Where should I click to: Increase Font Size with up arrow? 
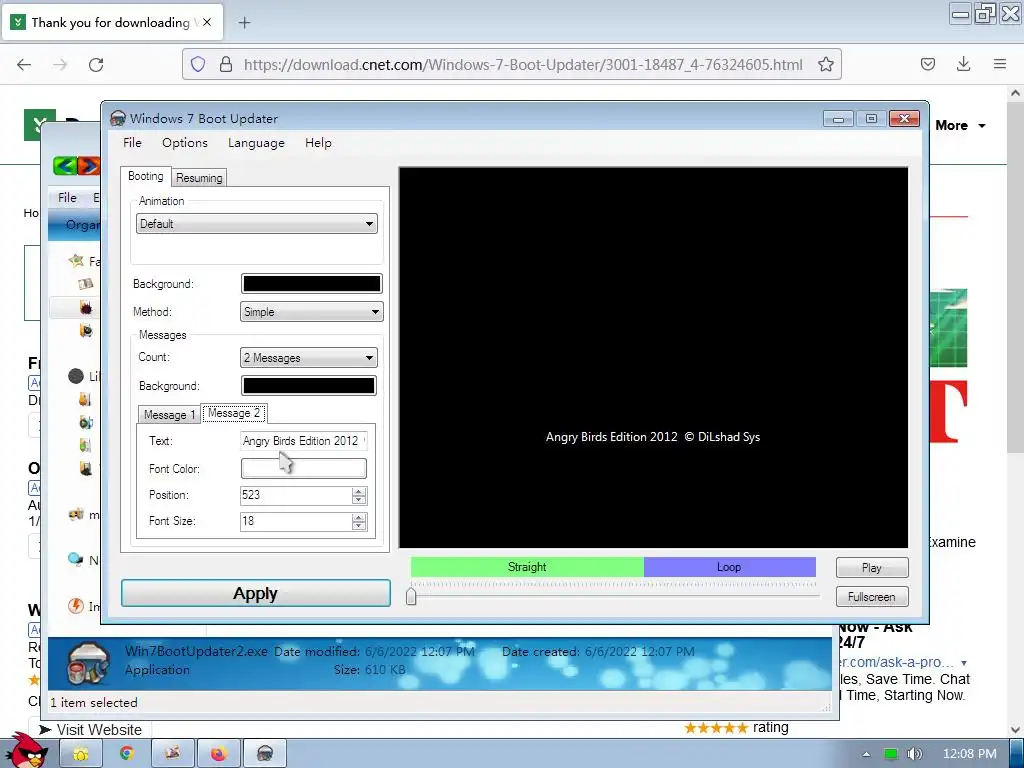click(x=359, y=517)
